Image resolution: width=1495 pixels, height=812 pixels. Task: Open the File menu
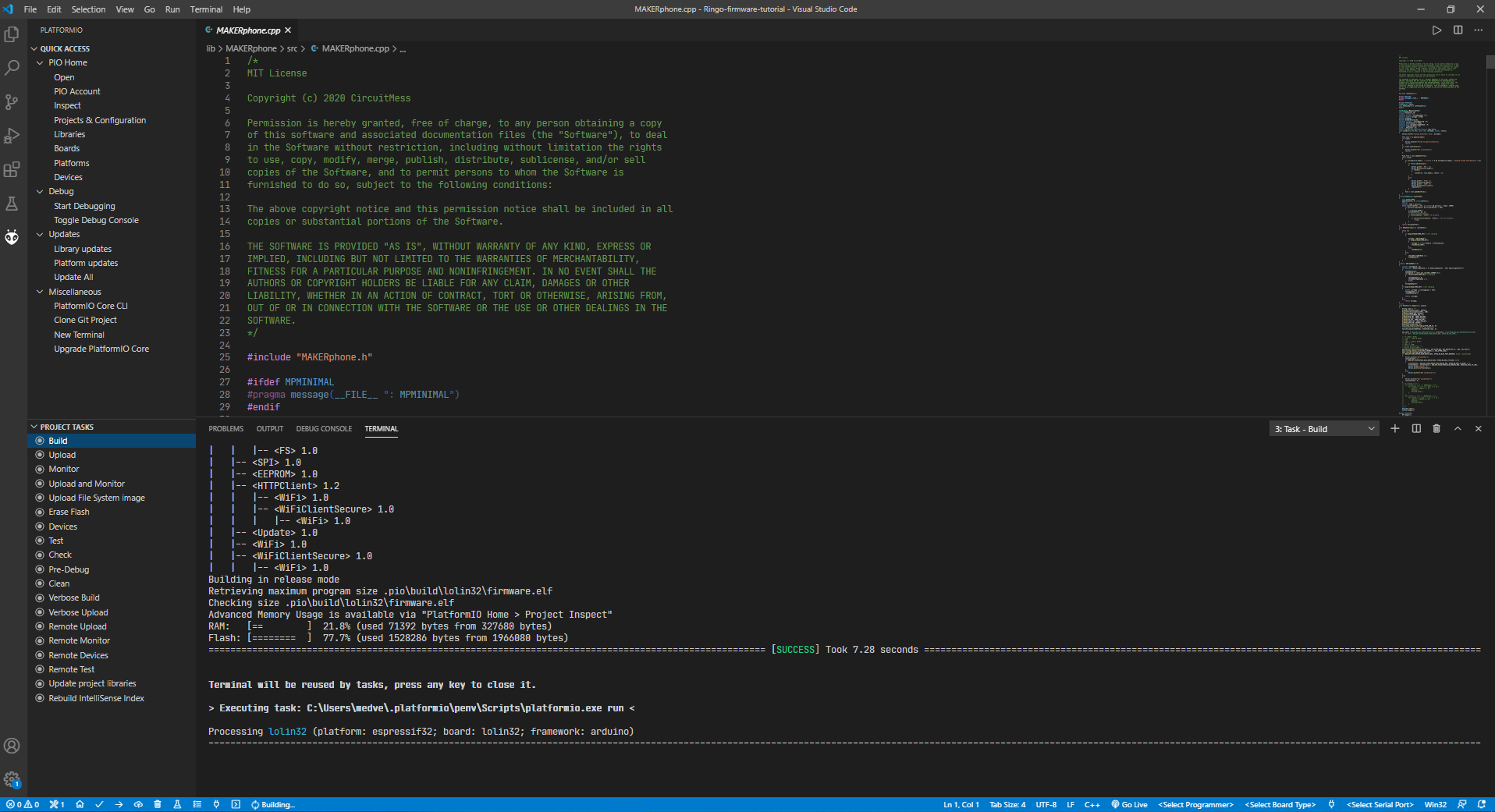pos(30,9)
